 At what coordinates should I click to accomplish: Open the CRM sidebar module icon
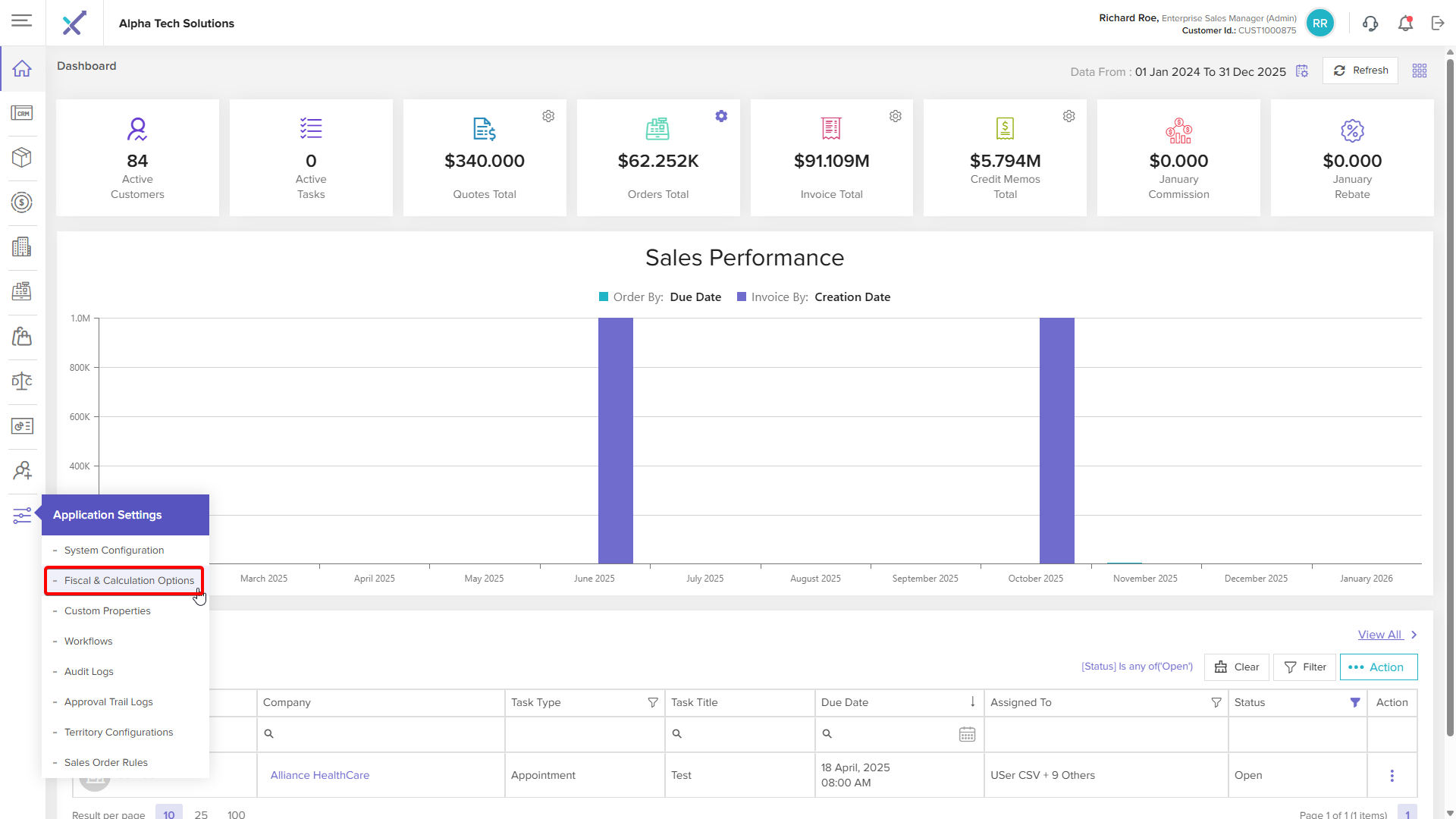[22, 113]
